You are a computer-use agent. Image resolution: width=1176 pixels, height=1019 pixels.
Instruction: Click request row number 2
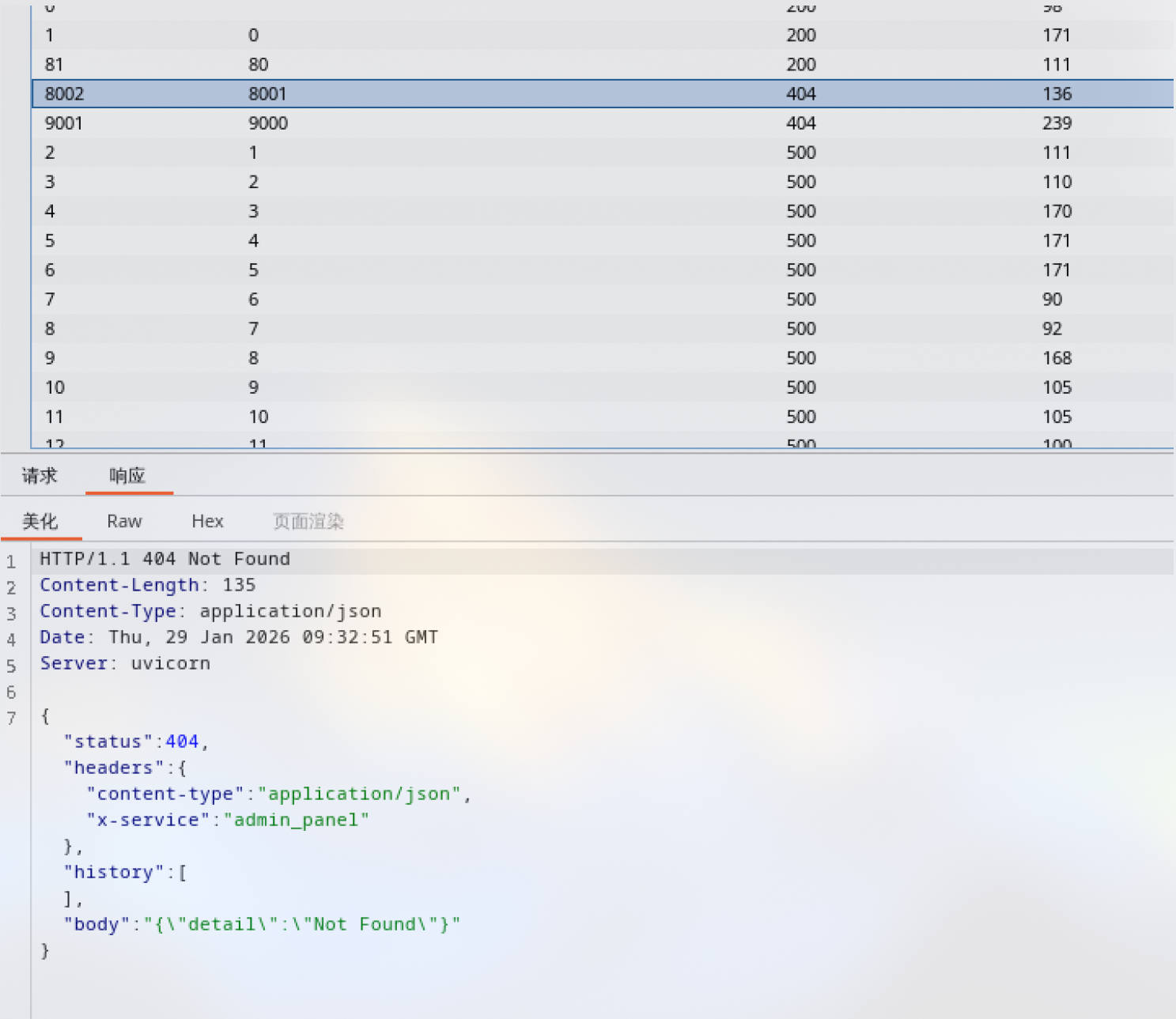click(x=603, y=153)
